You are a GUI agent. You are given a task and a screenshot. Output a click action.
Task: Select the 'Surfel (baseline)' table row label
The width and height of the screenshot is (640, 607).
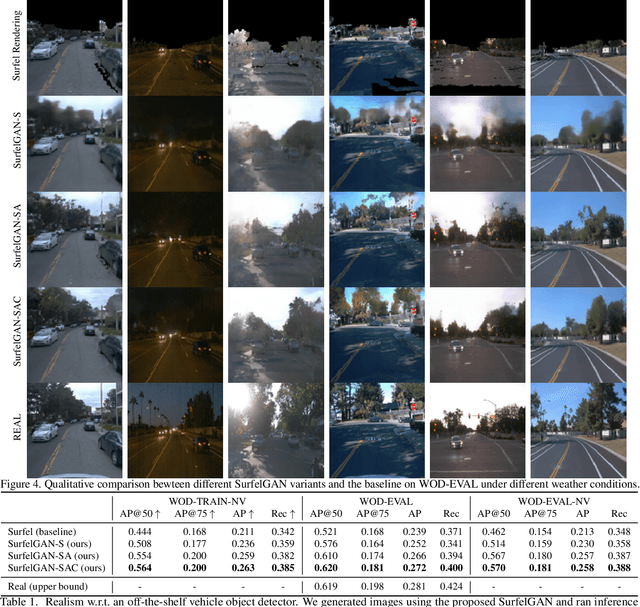coord(42,531)
